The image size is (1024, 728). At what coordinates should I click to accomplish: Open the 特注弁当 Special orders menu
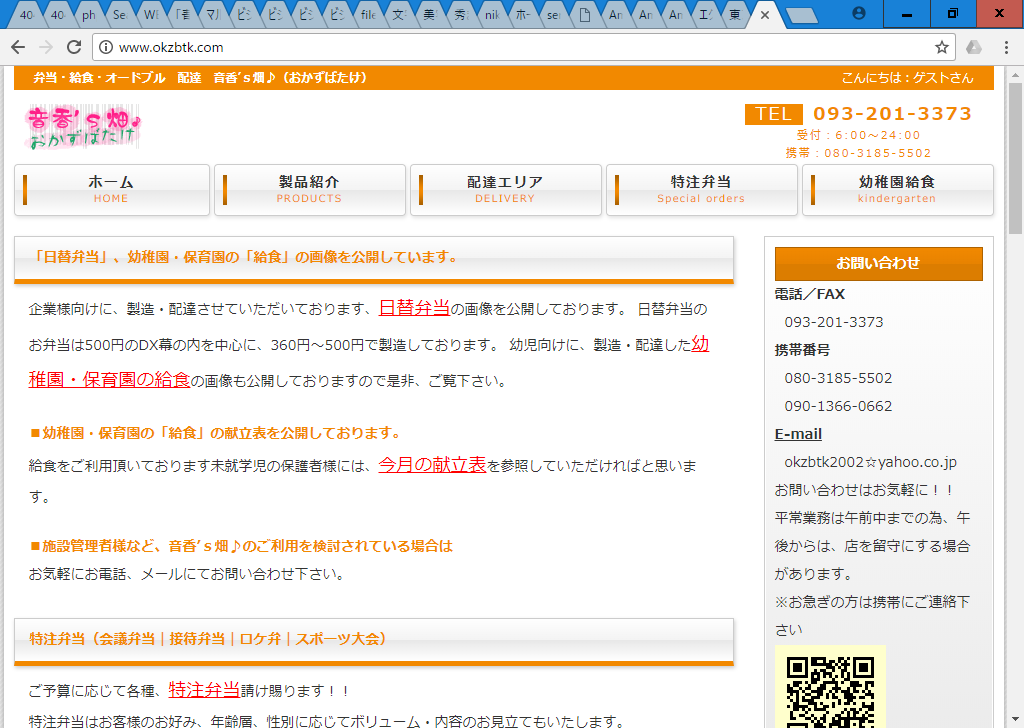701,189
